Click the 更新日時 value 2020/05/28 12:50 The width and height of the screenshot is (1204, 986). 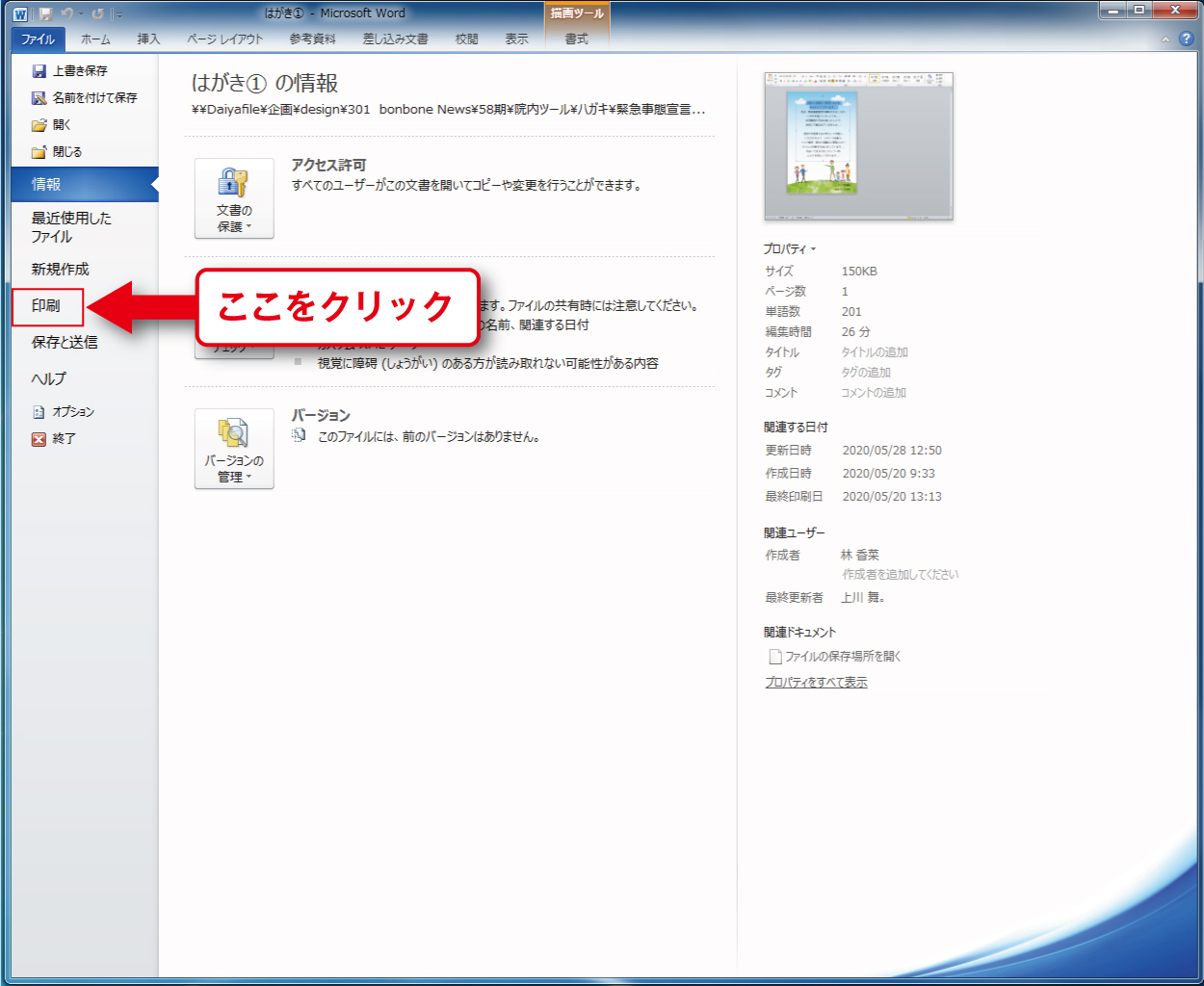pos(892,451)
